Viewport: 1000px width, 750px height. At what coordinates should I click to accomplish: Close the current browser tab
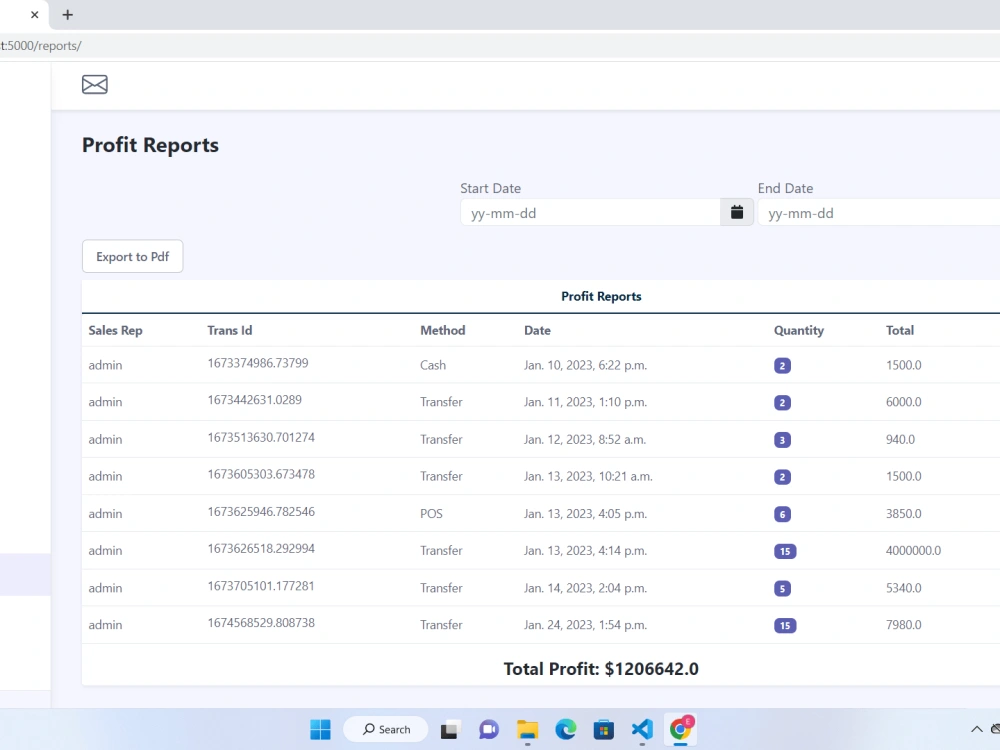pos(34,15)
